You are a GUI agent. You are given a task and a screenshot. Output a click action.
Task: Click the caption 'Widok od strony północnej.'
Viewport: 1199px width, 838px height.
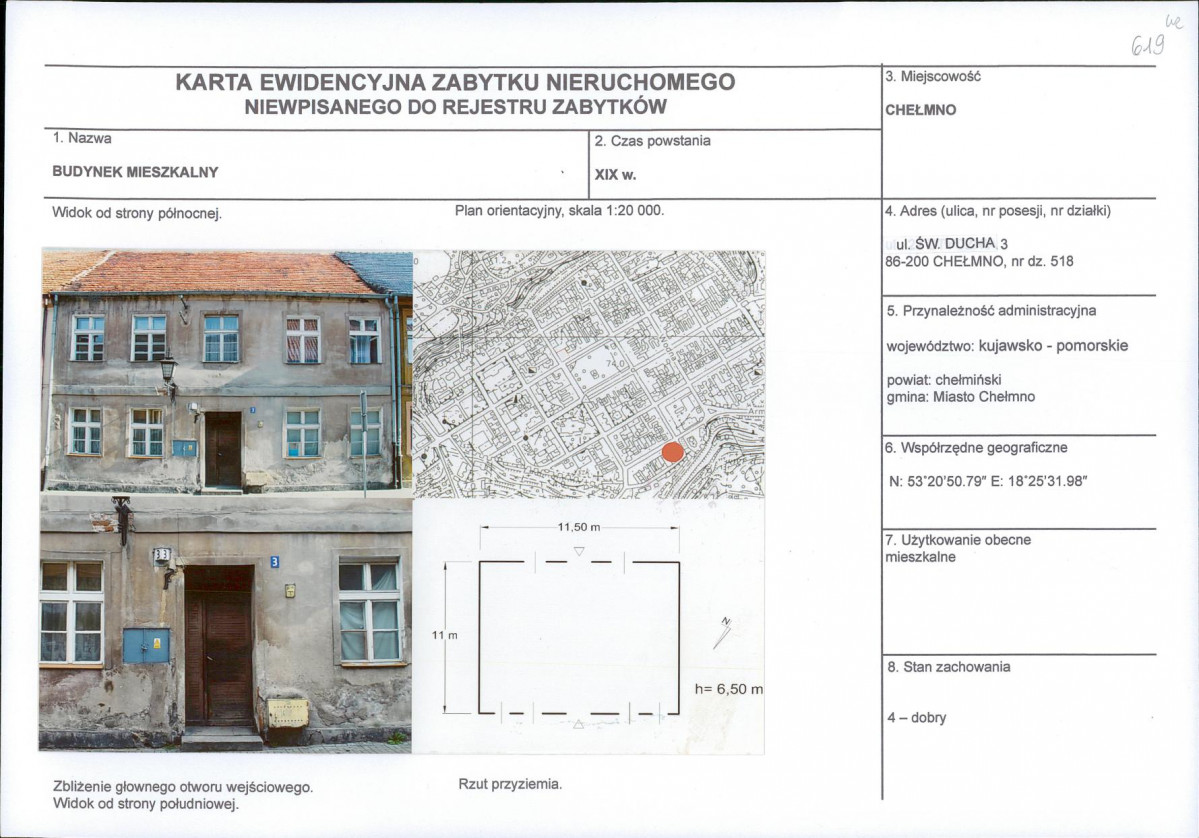(x=137, y=213)
